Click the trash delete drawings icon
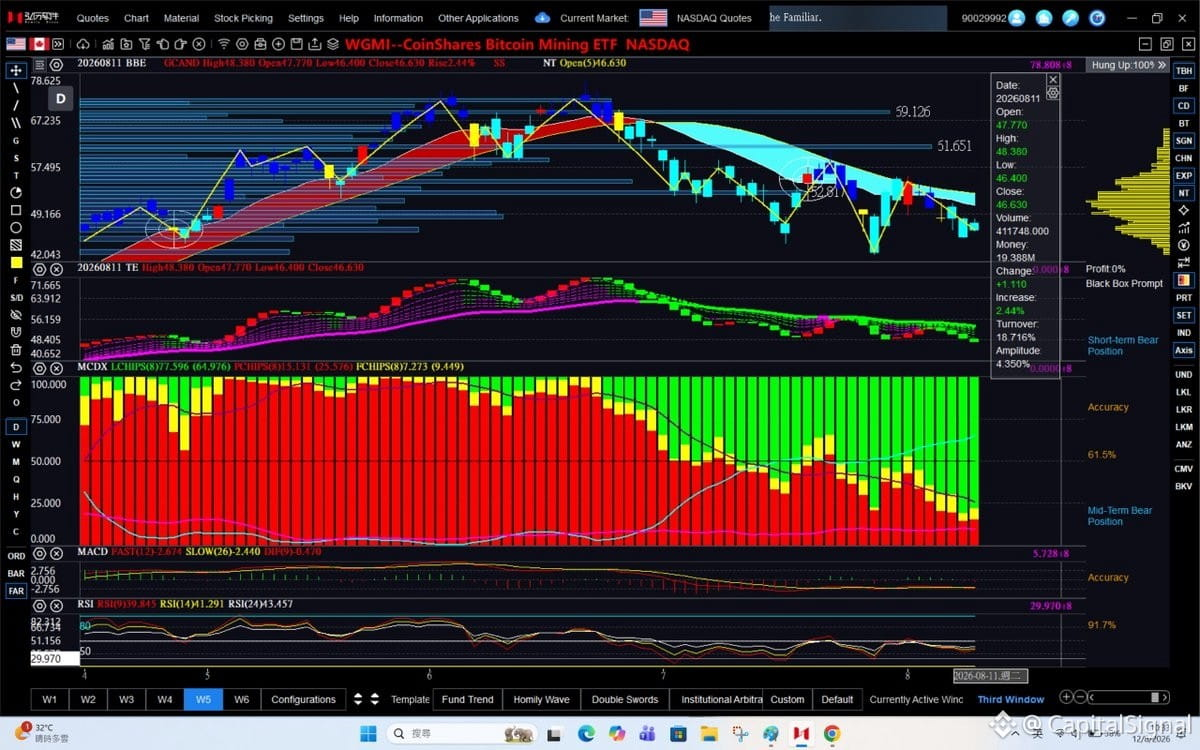Image resolution: width=1200 pixels, height=750 pixels. (16, 350)
